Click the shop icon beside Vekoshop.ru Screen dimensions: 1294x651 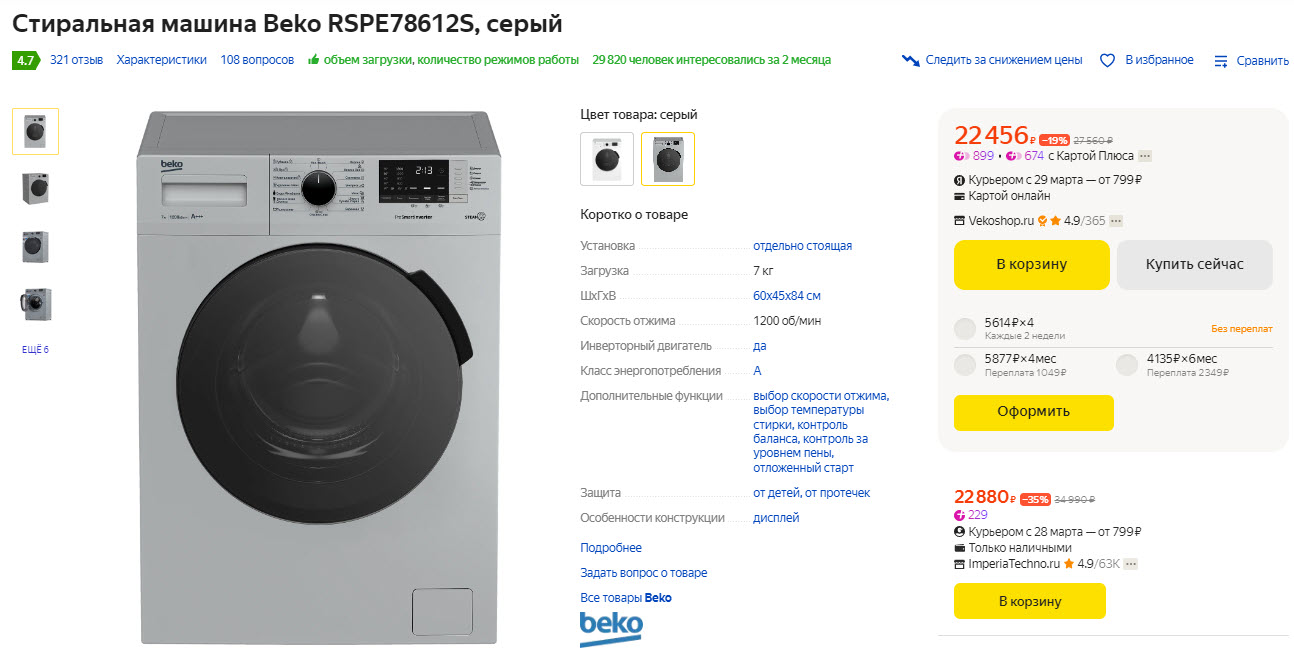pyautogui.click(x=960, y=221)
